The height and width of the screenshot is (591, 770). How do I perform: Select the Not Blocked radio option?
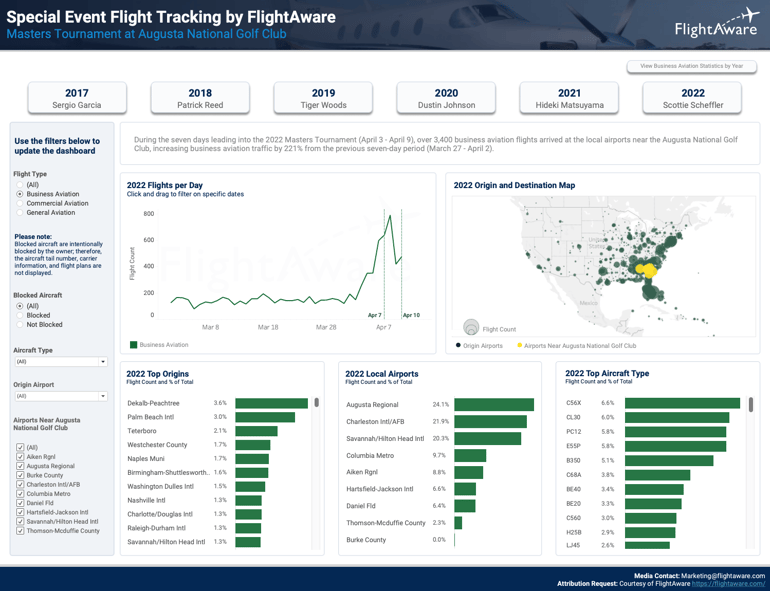pyautogui.click(x=20, y=325)
